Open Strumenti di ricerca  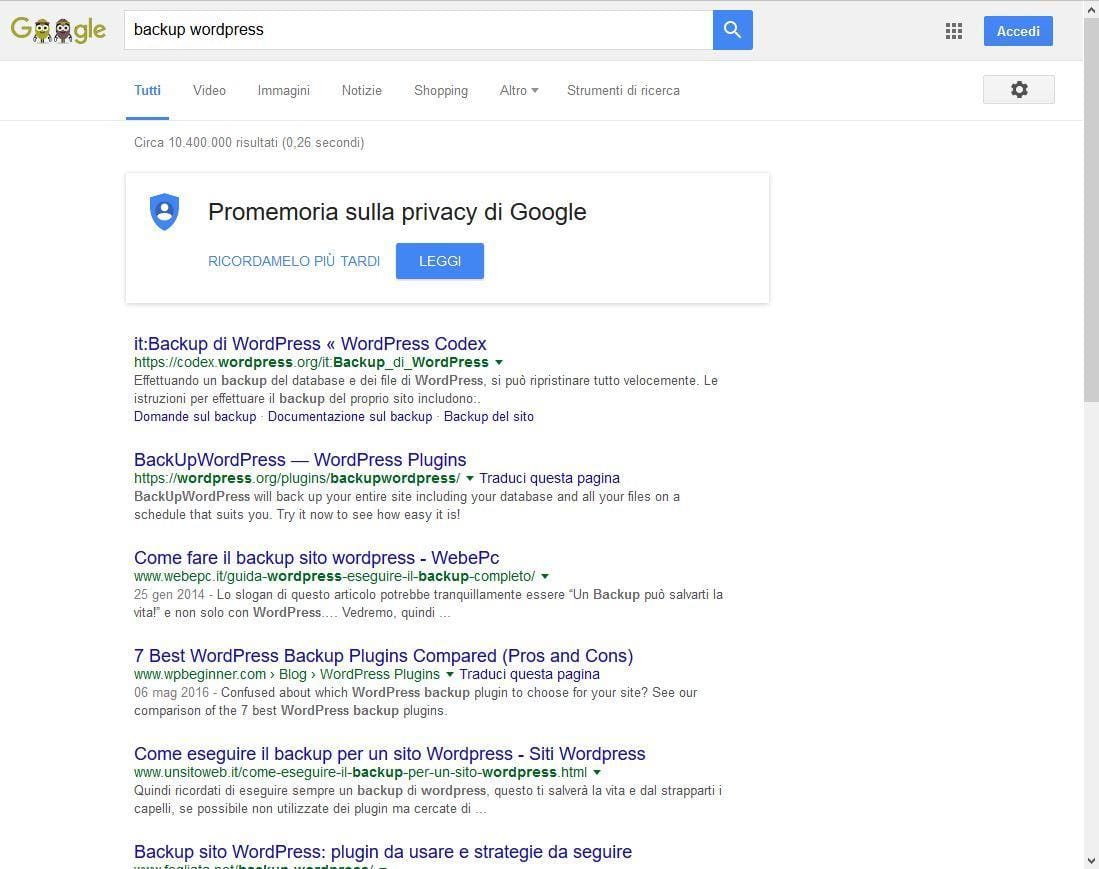click(623, 90)
